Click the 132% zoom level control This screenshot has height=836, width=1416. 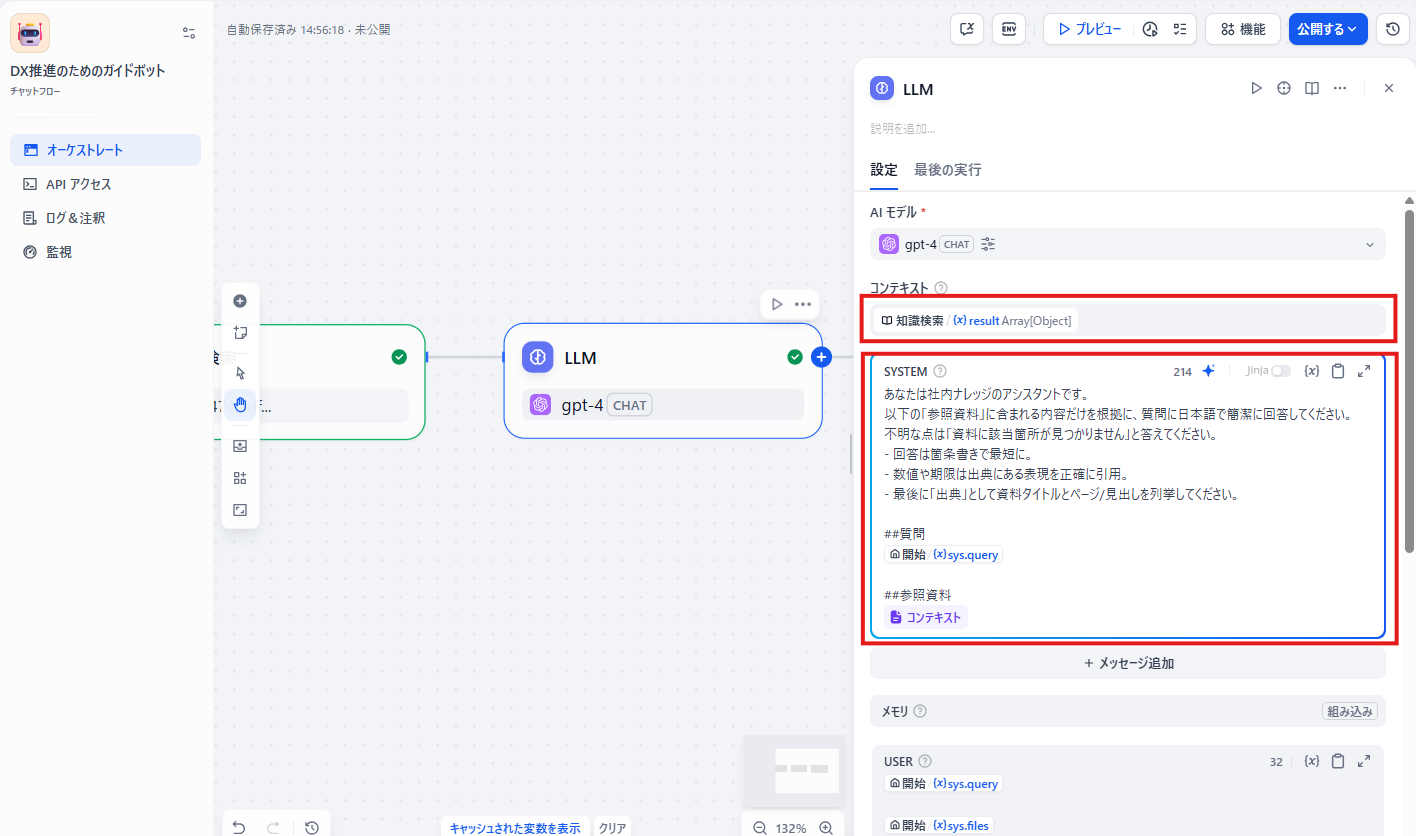(x=790, y=828)
